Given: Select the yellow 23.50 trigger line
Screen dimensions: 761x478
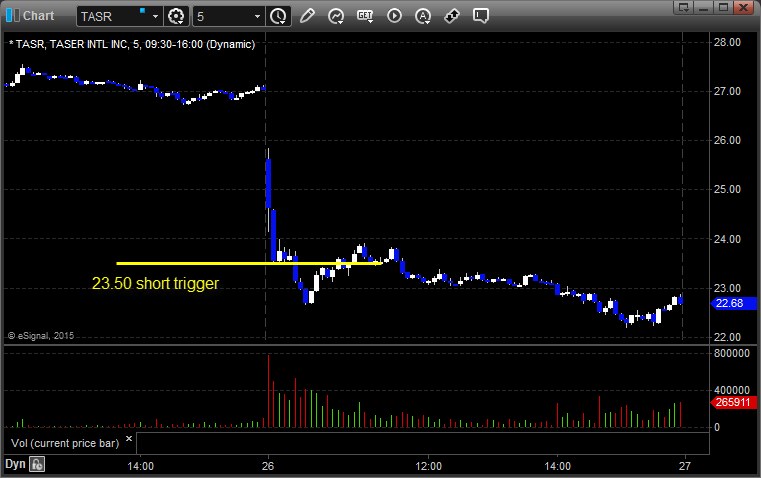Looking at the screenshot, I should pos(249,264).
